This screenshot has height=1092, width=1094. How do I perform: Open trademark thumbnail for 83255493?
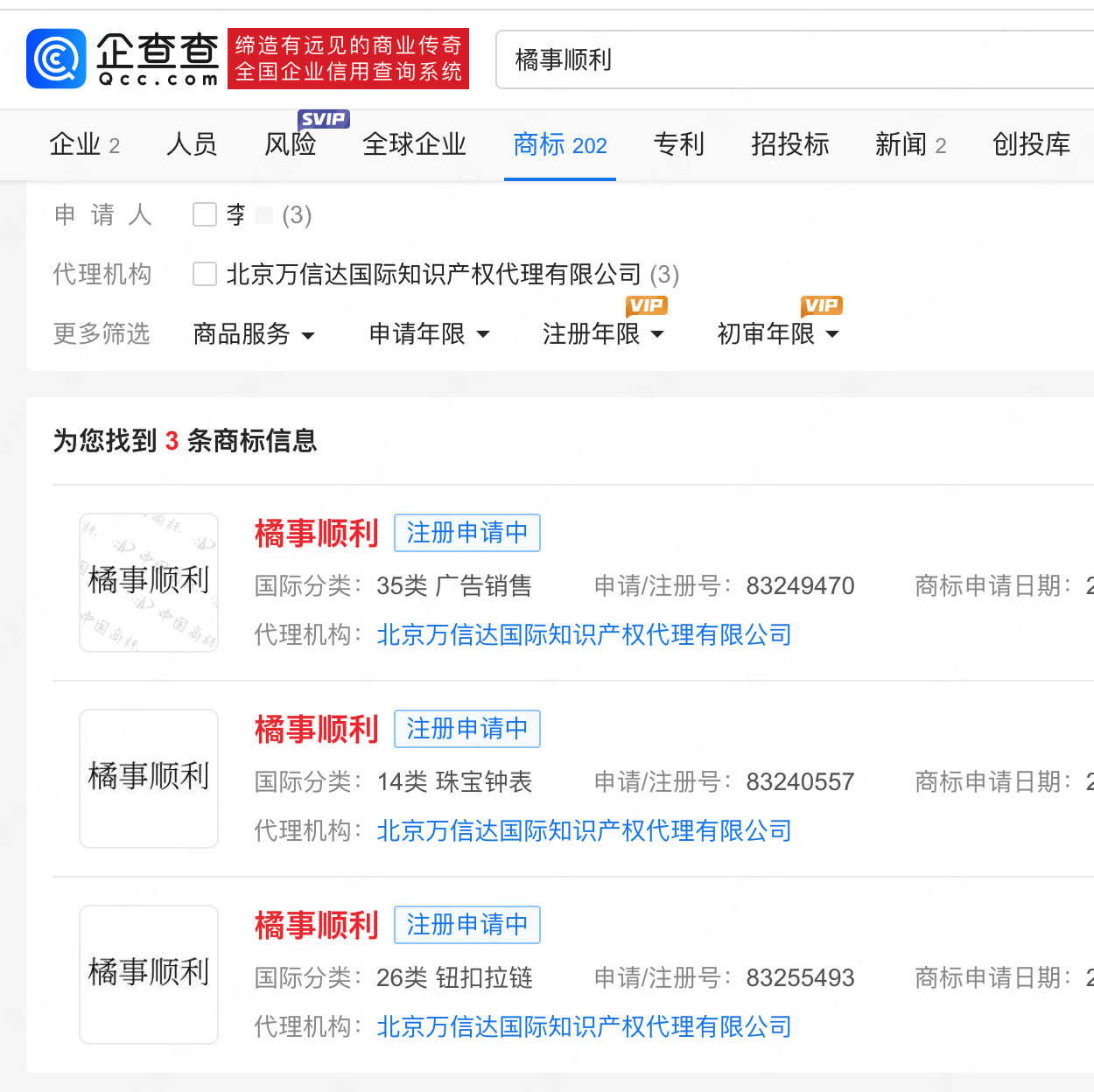click(x=149, y=975)
